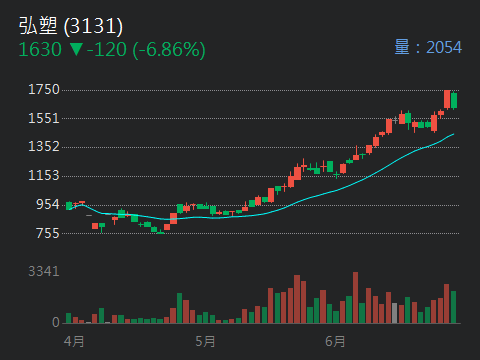Click the volume label 量：2054

(x=428, y=47)
